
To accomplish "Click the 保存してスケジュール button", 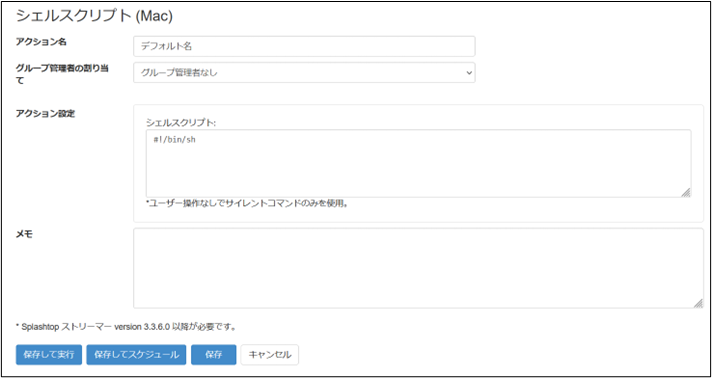I will coord(136,355).
